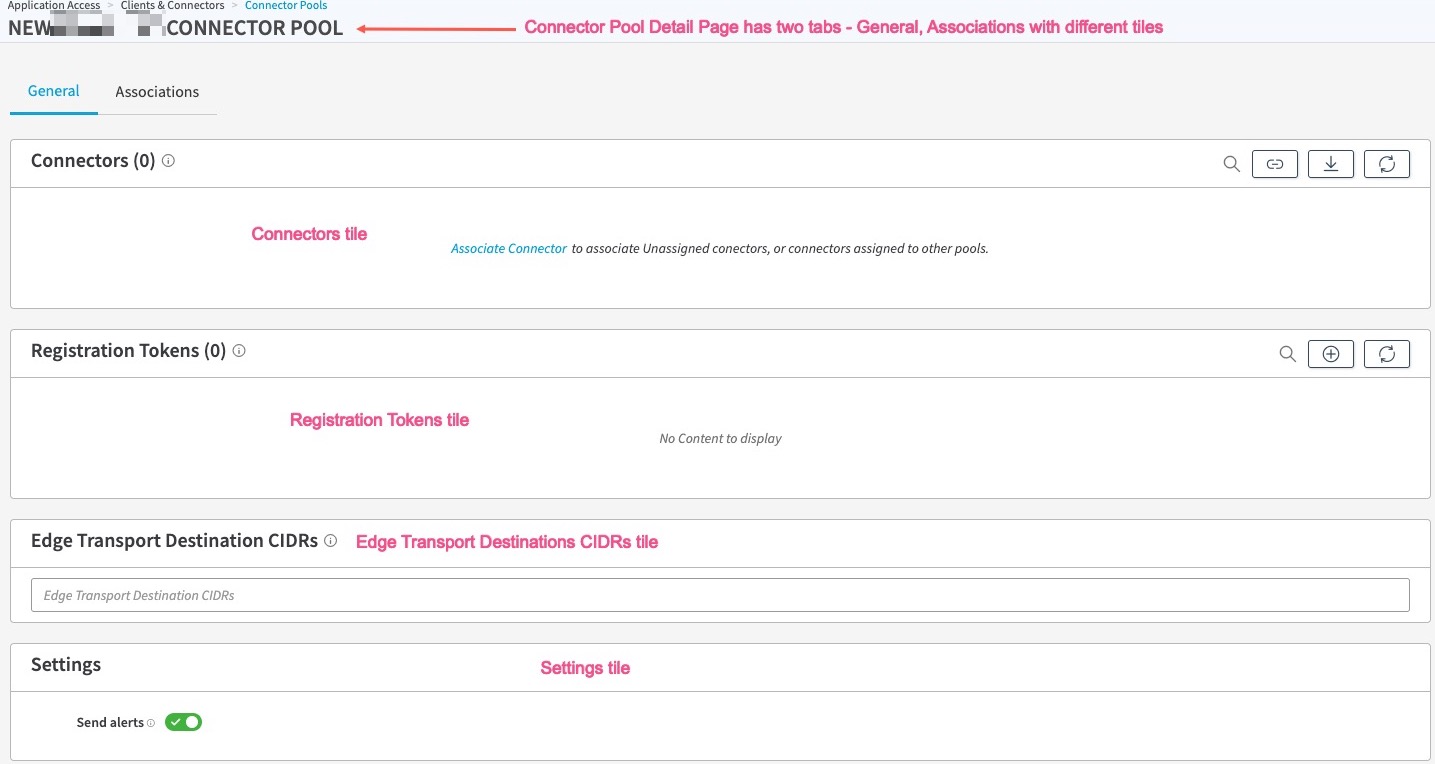
Task: Navigate to Application Access breadcrumb
Action: coord(54,6)
